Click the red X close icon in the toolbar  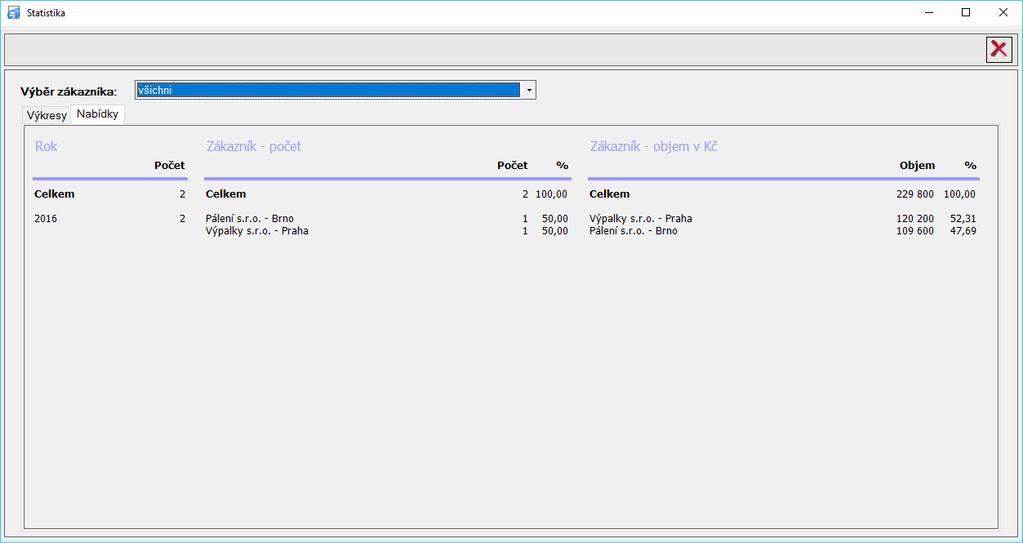pyautogui.click(x=999, y=50)
